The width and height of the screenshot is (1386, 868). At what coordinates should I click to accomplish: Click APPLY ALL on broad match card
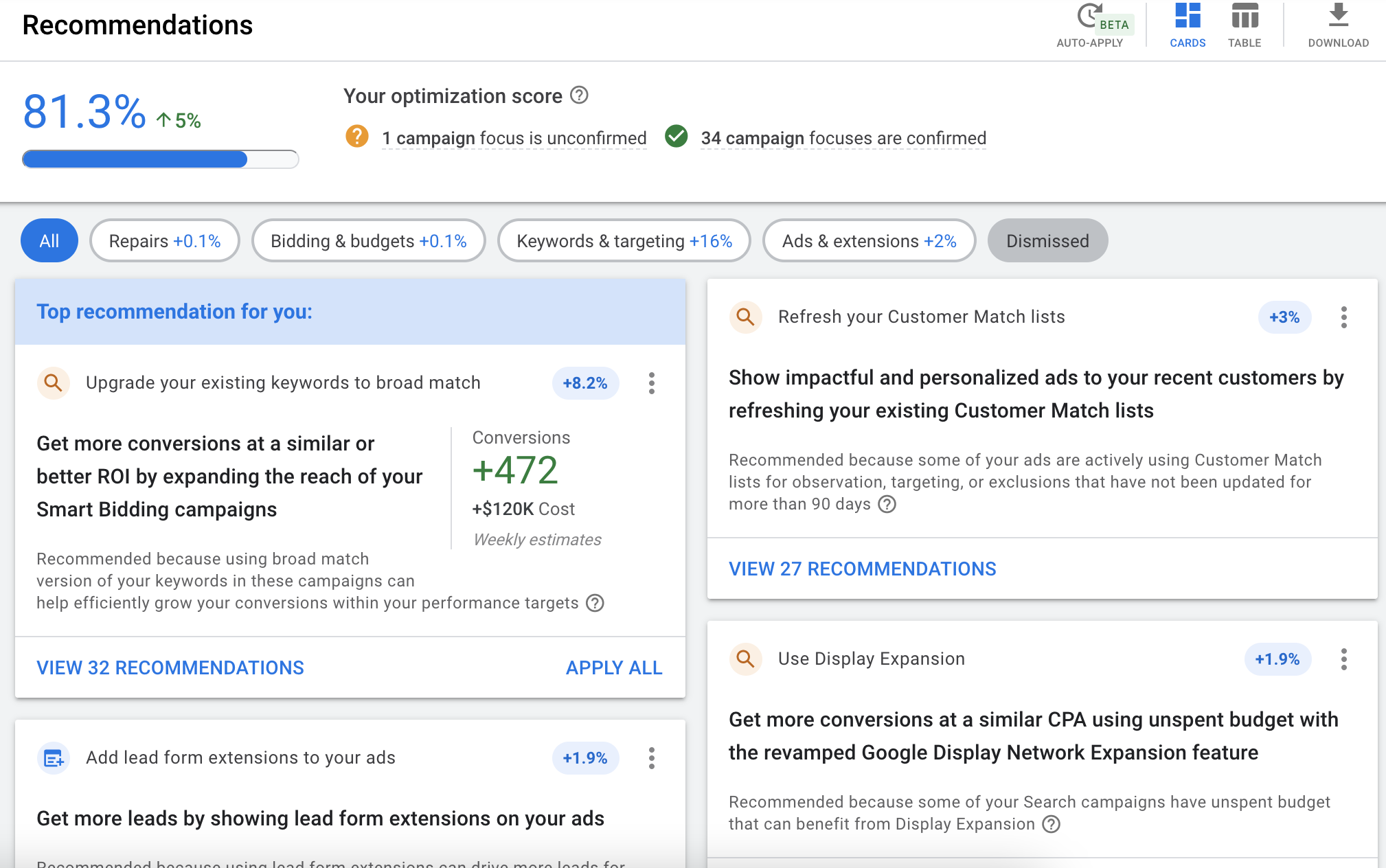(613, 667)
